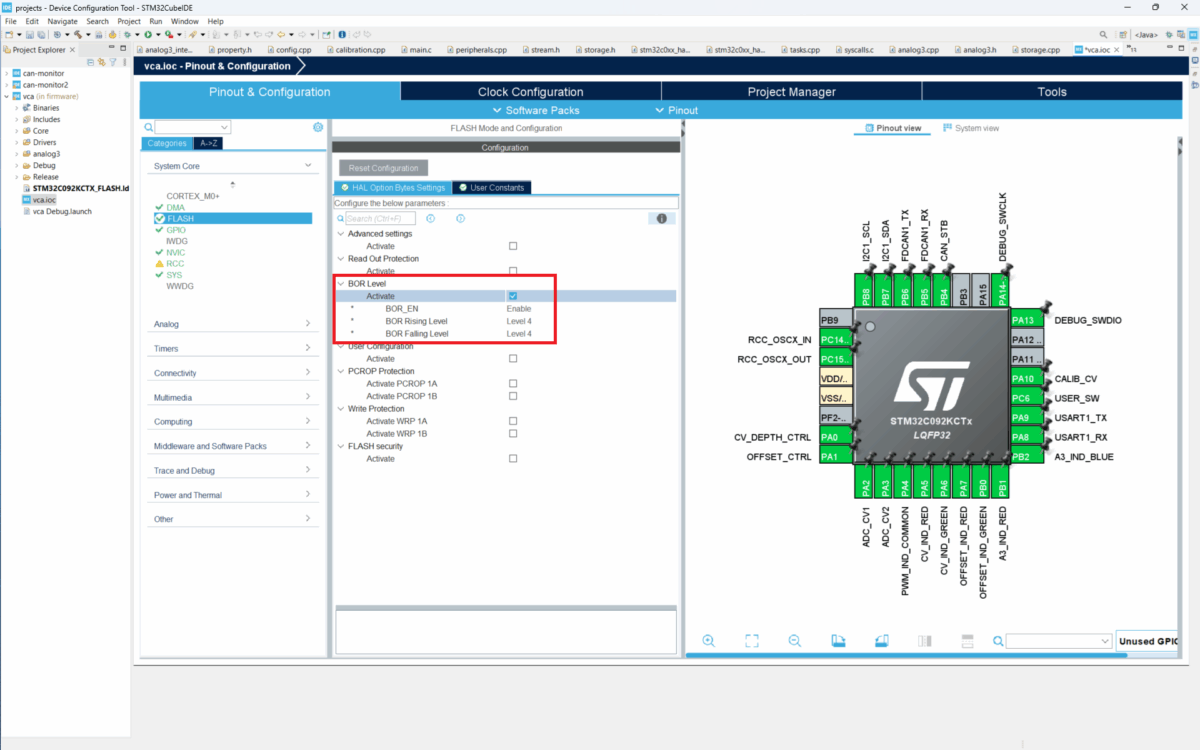Screen dimensions: 1200x750
Task: Click the parameter Search field
Action: [380, 218]
